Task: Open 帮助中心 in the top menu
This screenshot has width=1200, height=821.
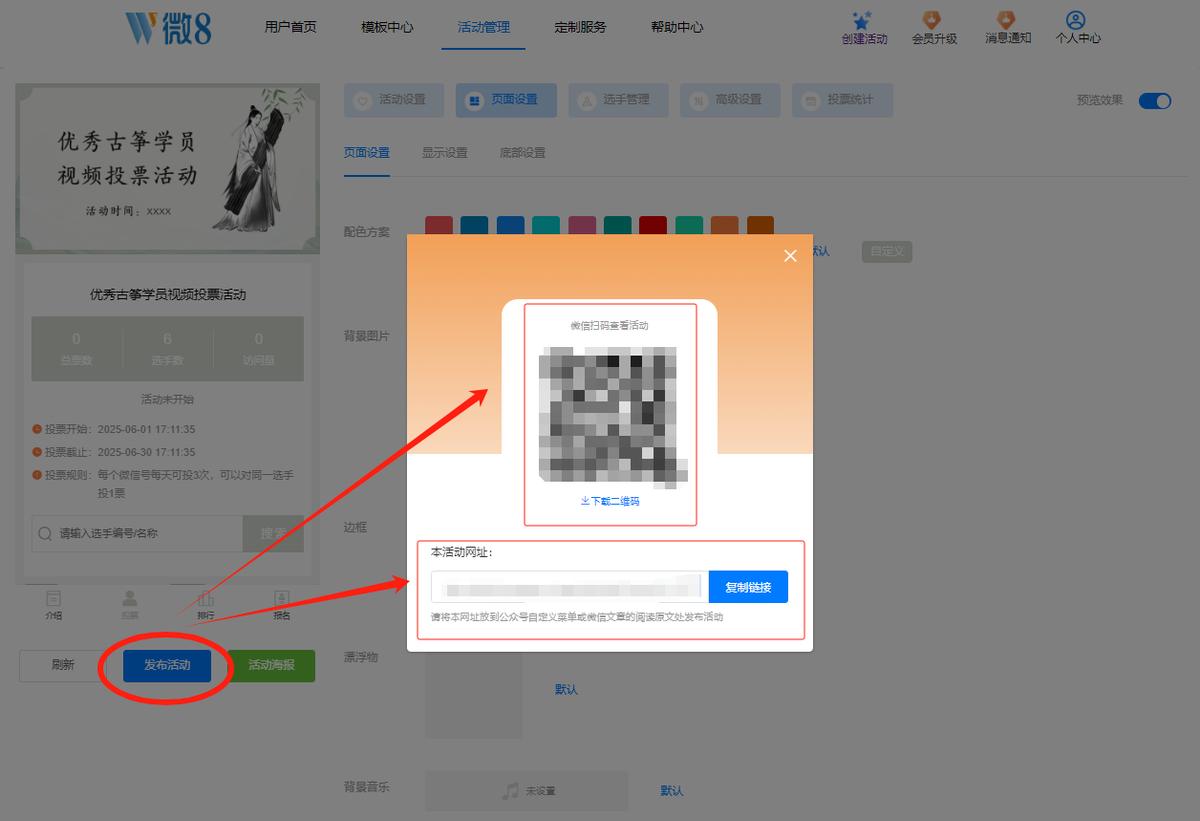Action: [x=677, y=27]
